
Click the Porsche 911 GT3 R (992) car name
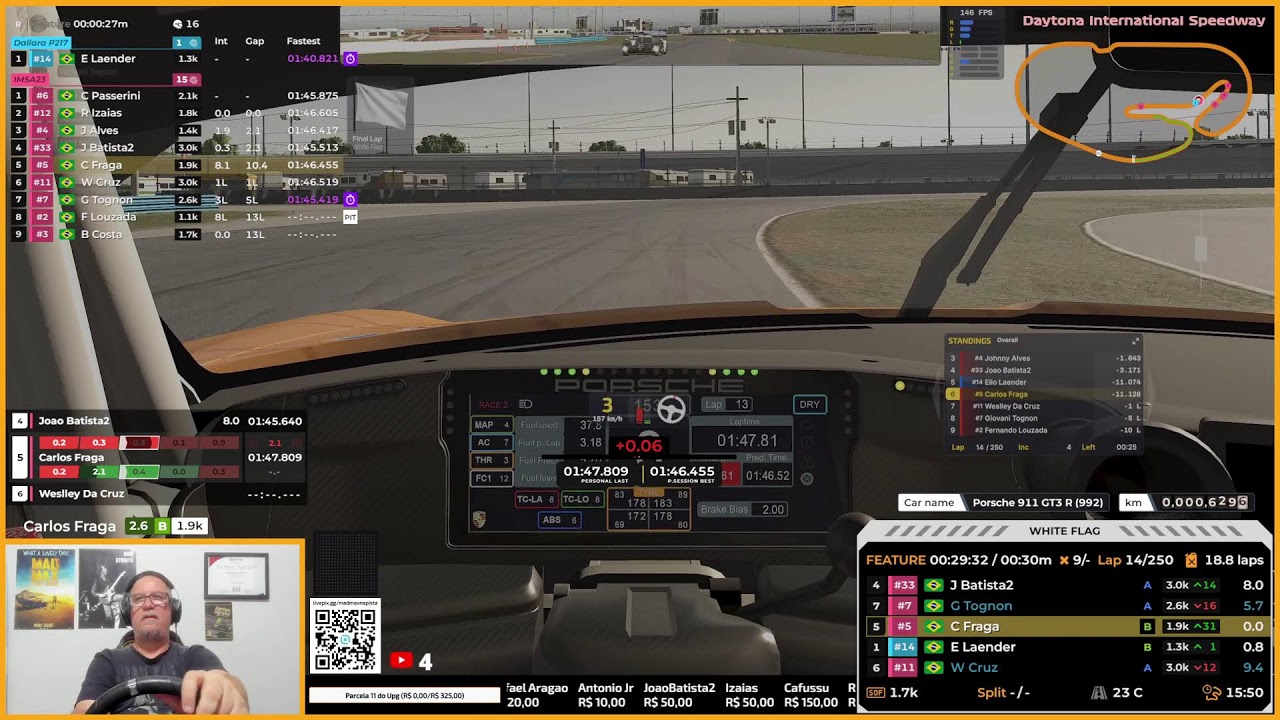tap(1037, 503)
